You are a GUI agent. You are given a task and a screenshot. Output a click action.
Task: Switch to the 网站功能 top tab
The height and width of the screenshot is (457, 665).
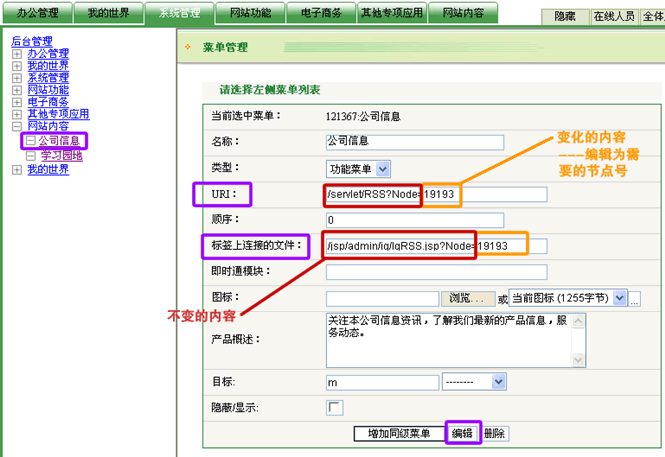point(249,14)
